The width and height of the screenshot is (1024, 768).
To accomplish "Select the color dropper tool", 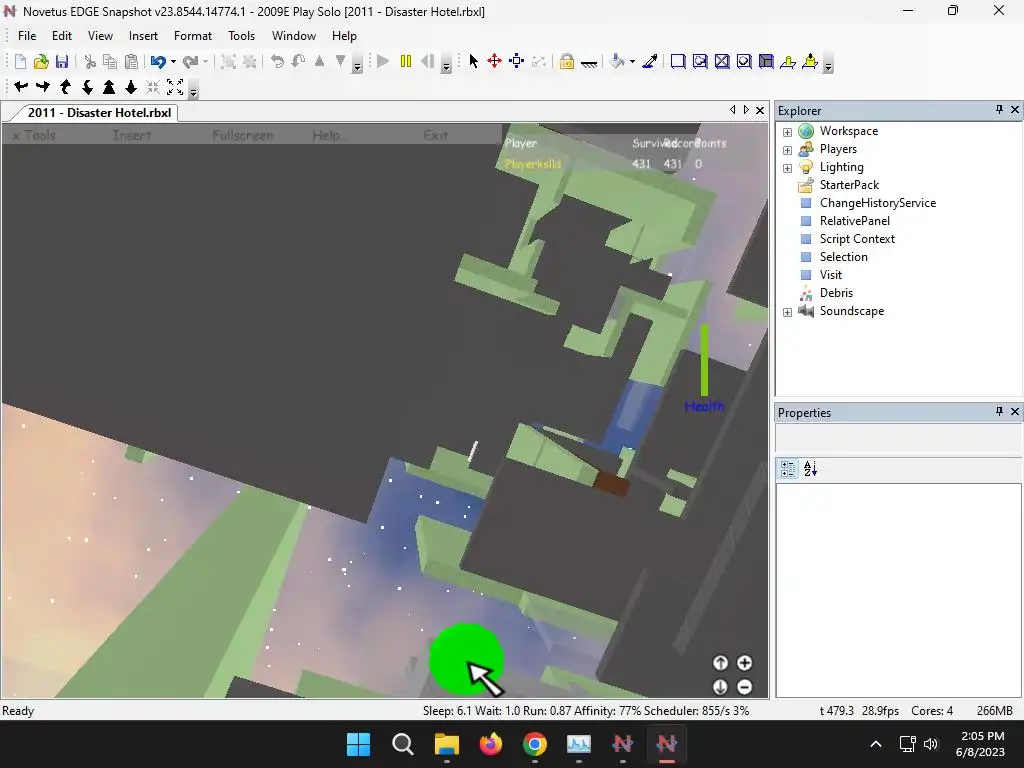I will tap(650, 61).
